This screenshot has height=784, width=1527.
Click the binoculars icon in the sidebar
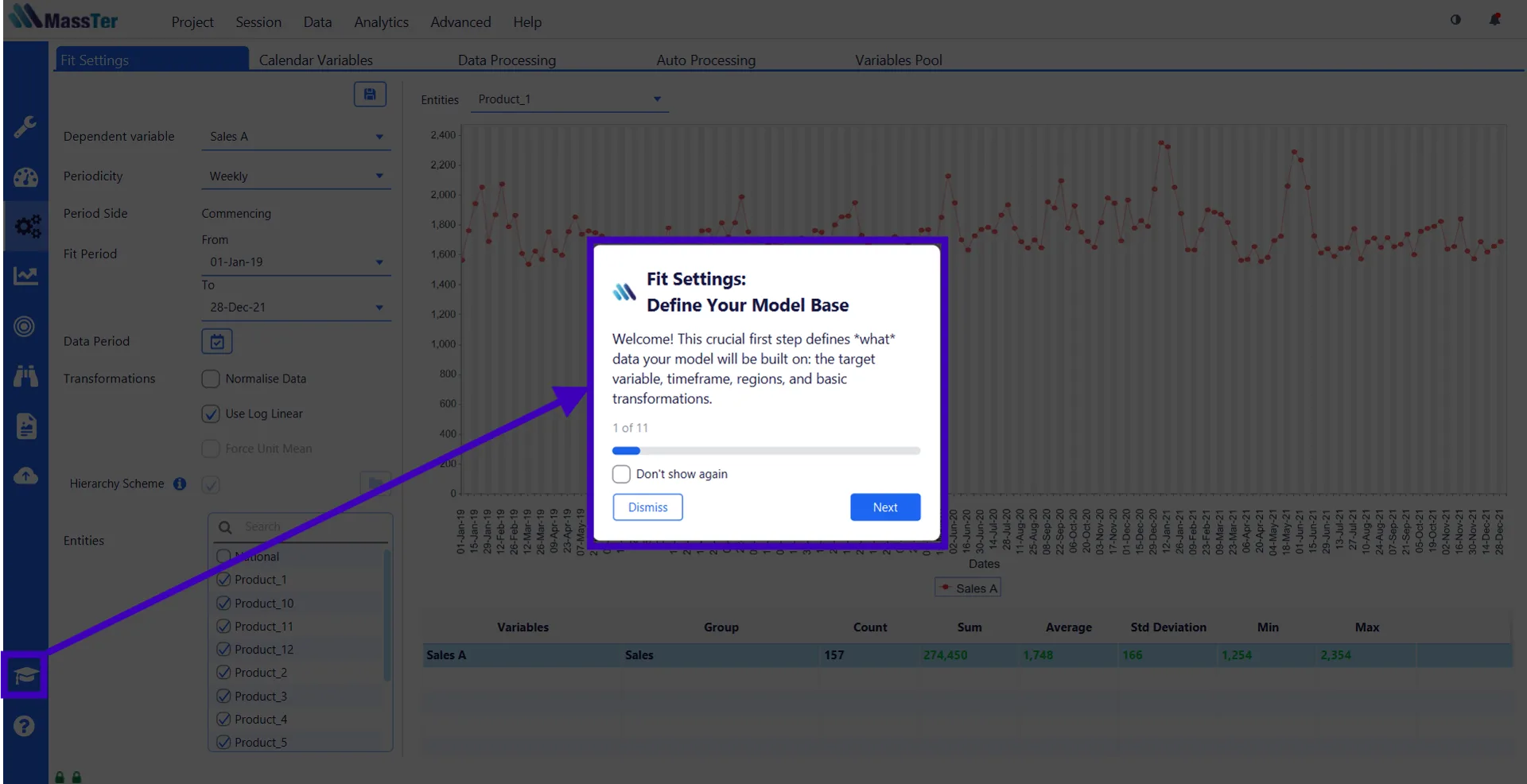pos(25,376)
